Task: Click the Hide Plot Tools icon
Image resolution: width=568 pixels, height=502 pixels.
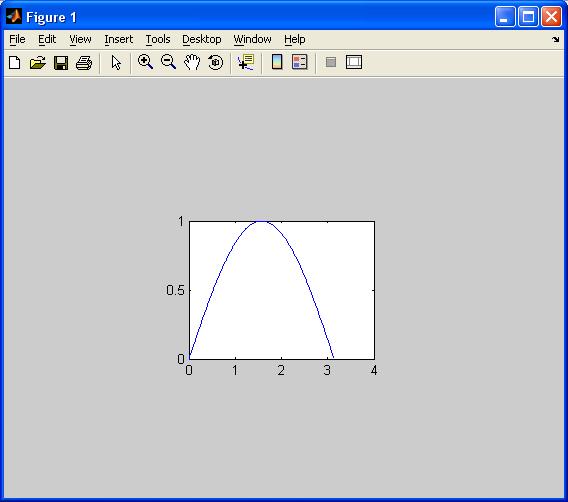Action: tap(331, 62)
